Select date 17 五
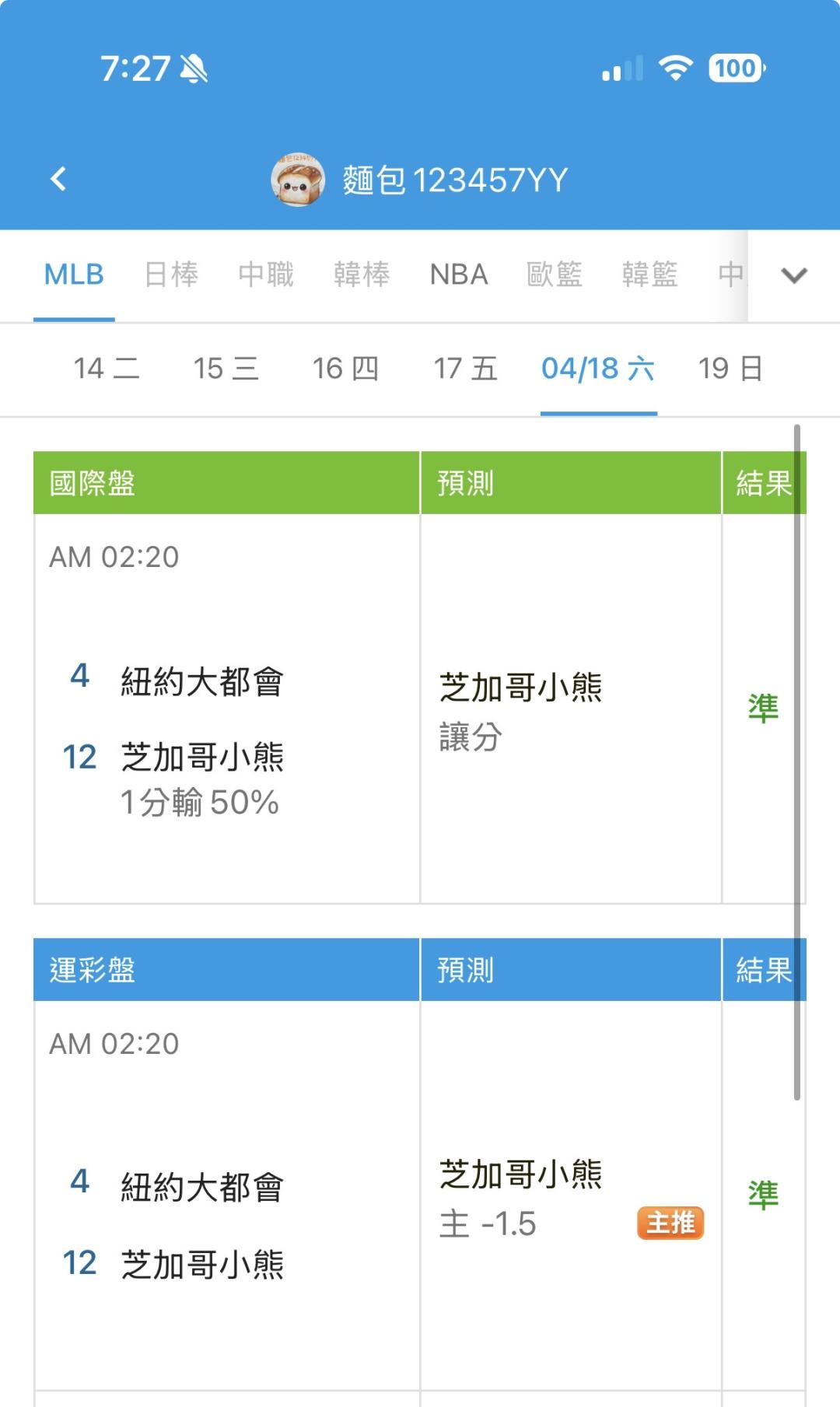Screen dimensions: 840x1407 (x=465, y=369)
